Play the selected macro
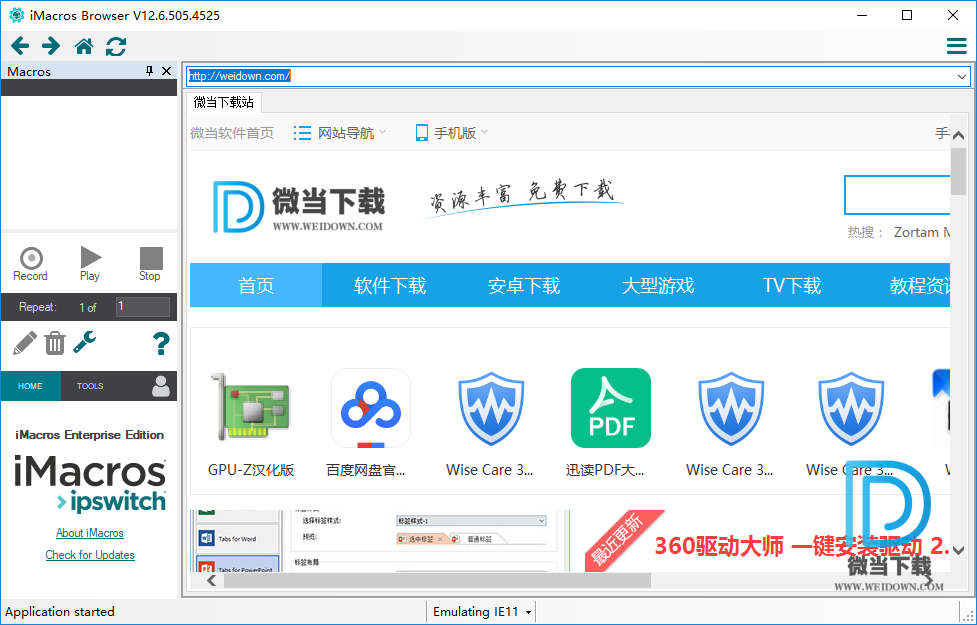The height and width of the screenshot is (625, 977). [x=90, y=264]
